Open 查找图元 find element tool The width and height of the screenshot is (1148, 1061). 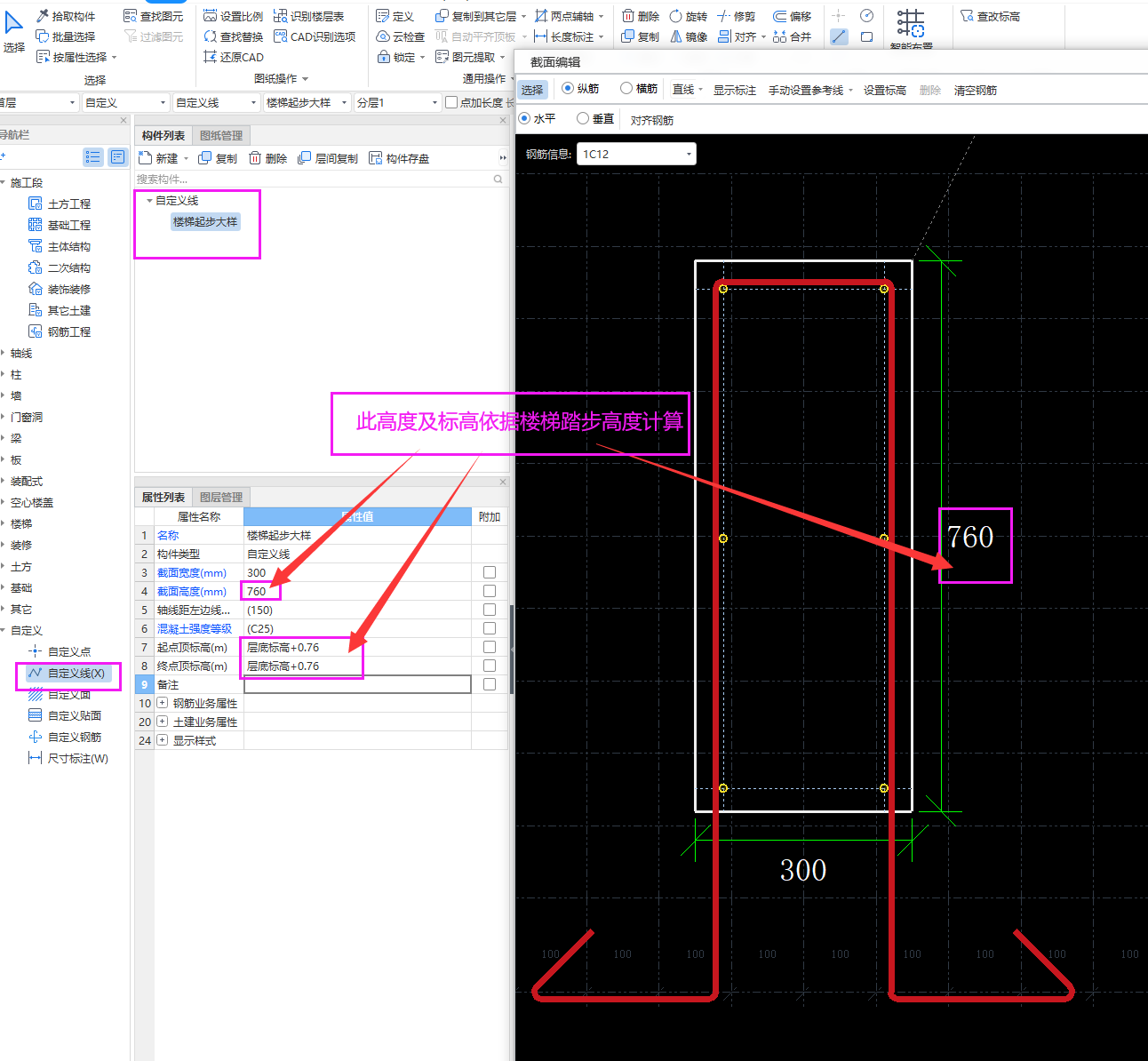pos(154,16)
